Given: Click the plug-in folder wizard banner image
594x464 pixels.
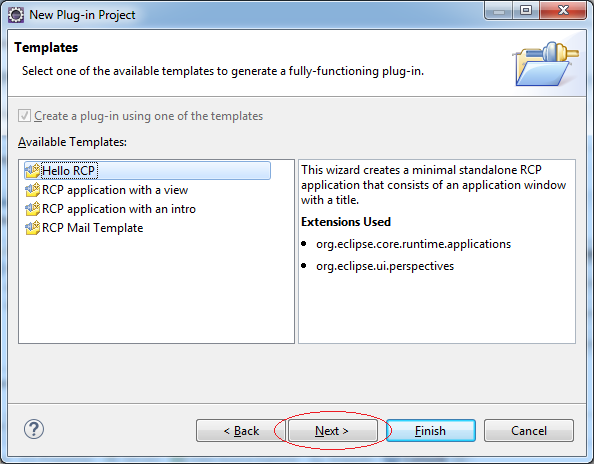Looking at the screenshot, I should pos(546,64).
